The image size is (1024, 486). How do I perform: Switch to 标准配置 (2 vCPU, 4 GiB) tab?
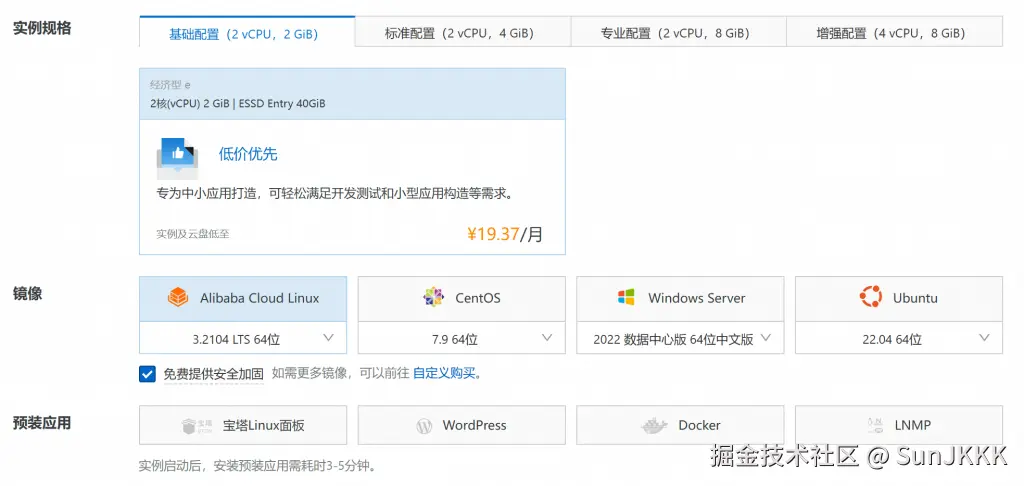pyautogui.click(x=463, y=33)
